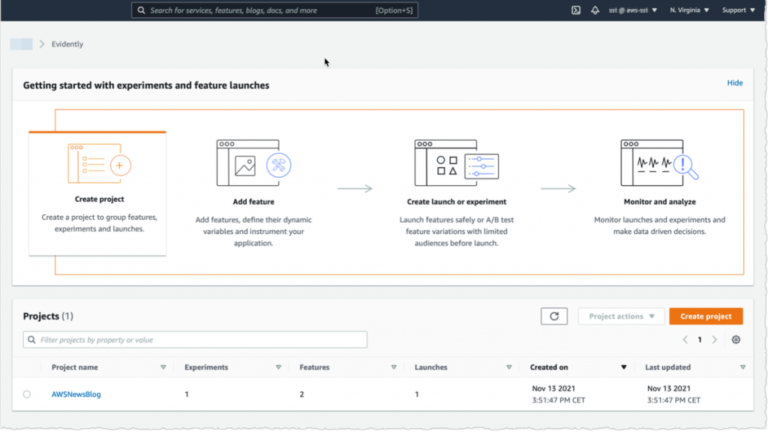Click the Create project button
768x432 pixels.
coord(706,316)
